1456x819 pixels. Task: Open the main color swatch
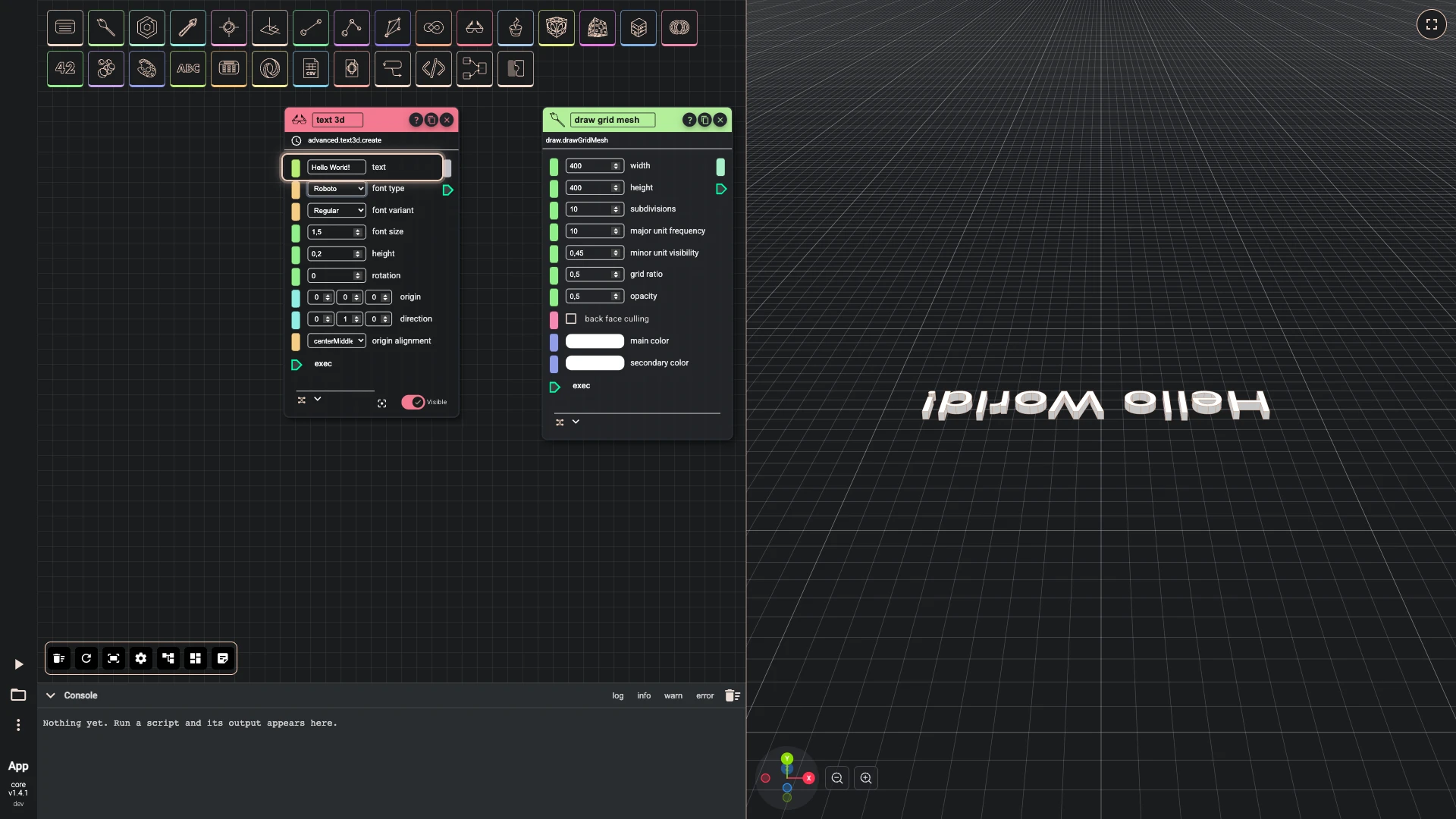(x=595, y=341)
